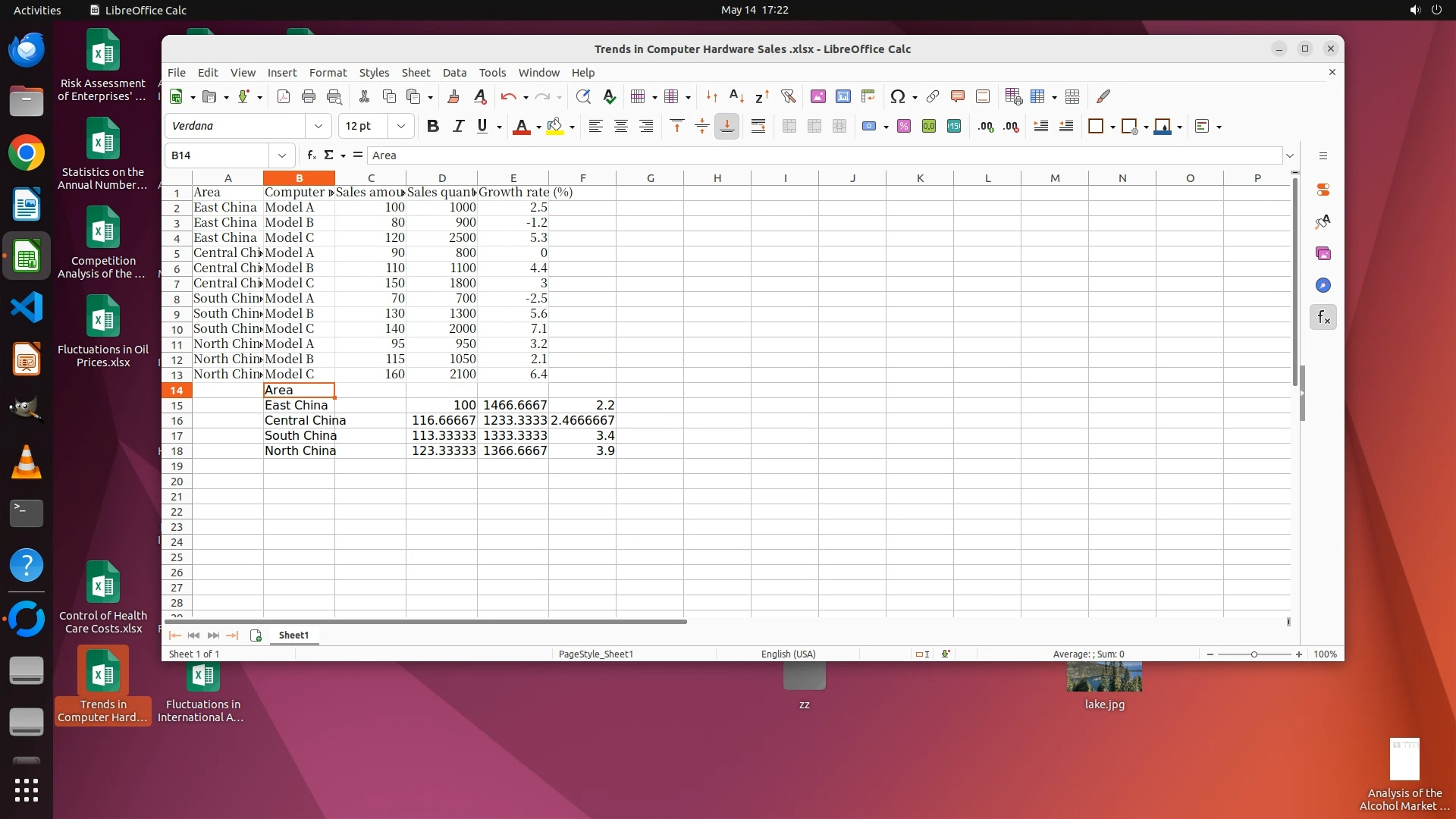Click the Function Wizard button
1456x819 pixels.
coord(311,155)
